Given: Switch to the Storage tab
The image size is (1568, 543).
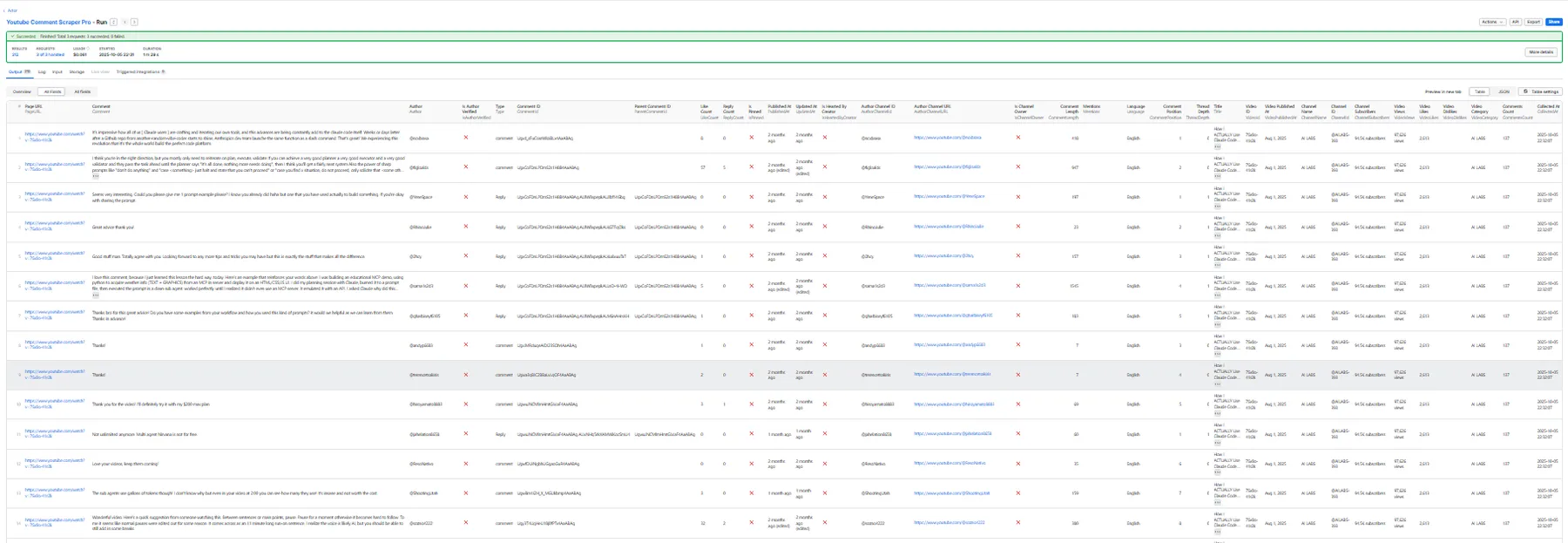Looking at the screenshot, I should click(x=77, y=72).
